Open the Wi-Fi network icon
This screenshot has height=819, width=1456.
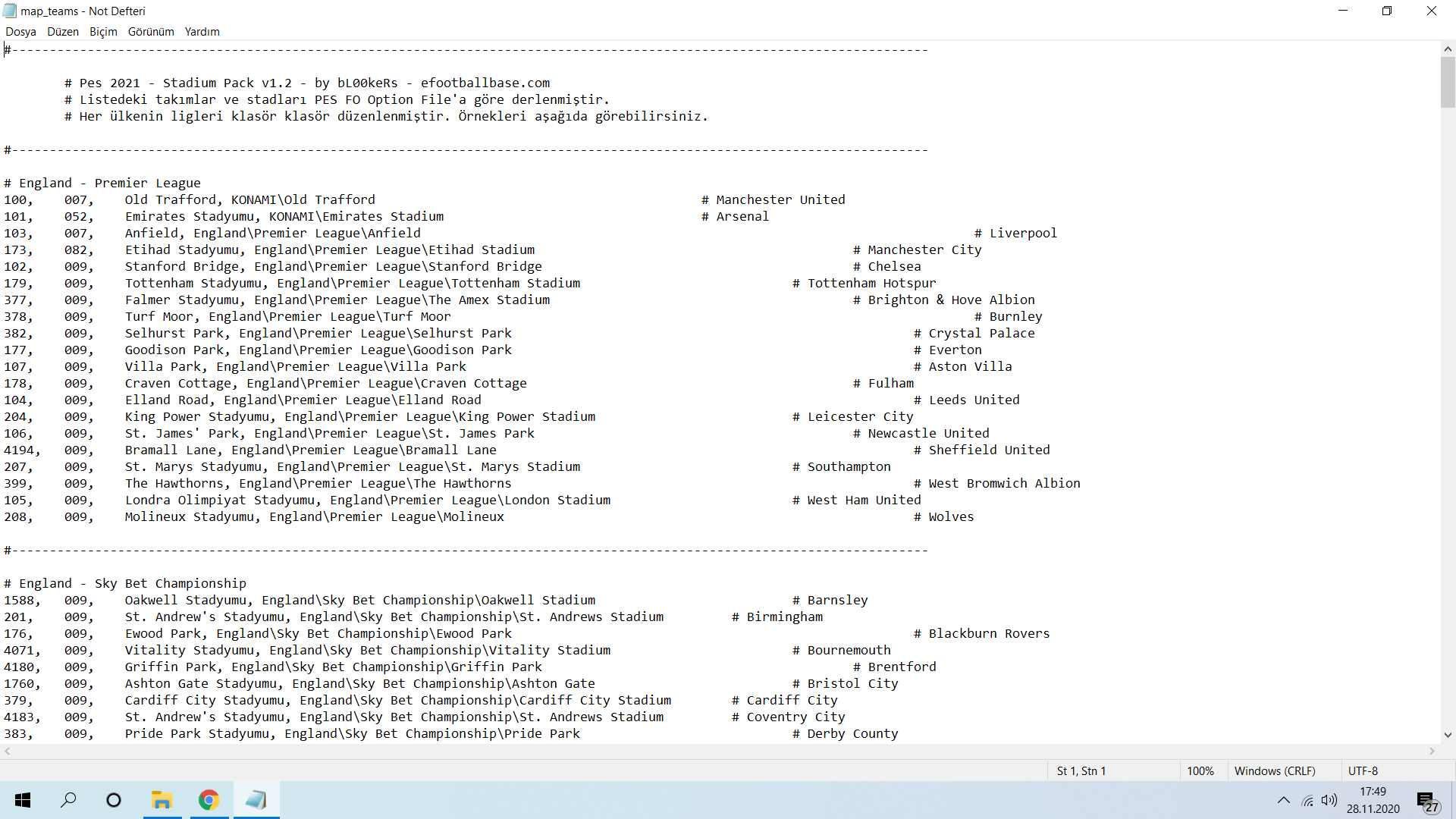[1307, 801]
